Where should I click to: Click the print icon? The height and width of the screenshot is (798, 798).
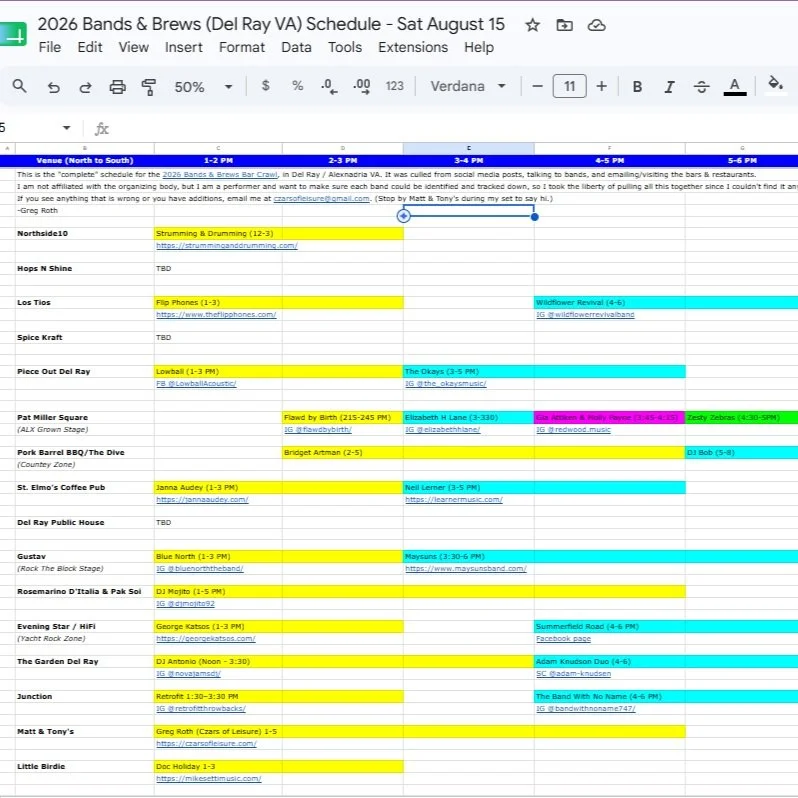[x=118, y=87]
